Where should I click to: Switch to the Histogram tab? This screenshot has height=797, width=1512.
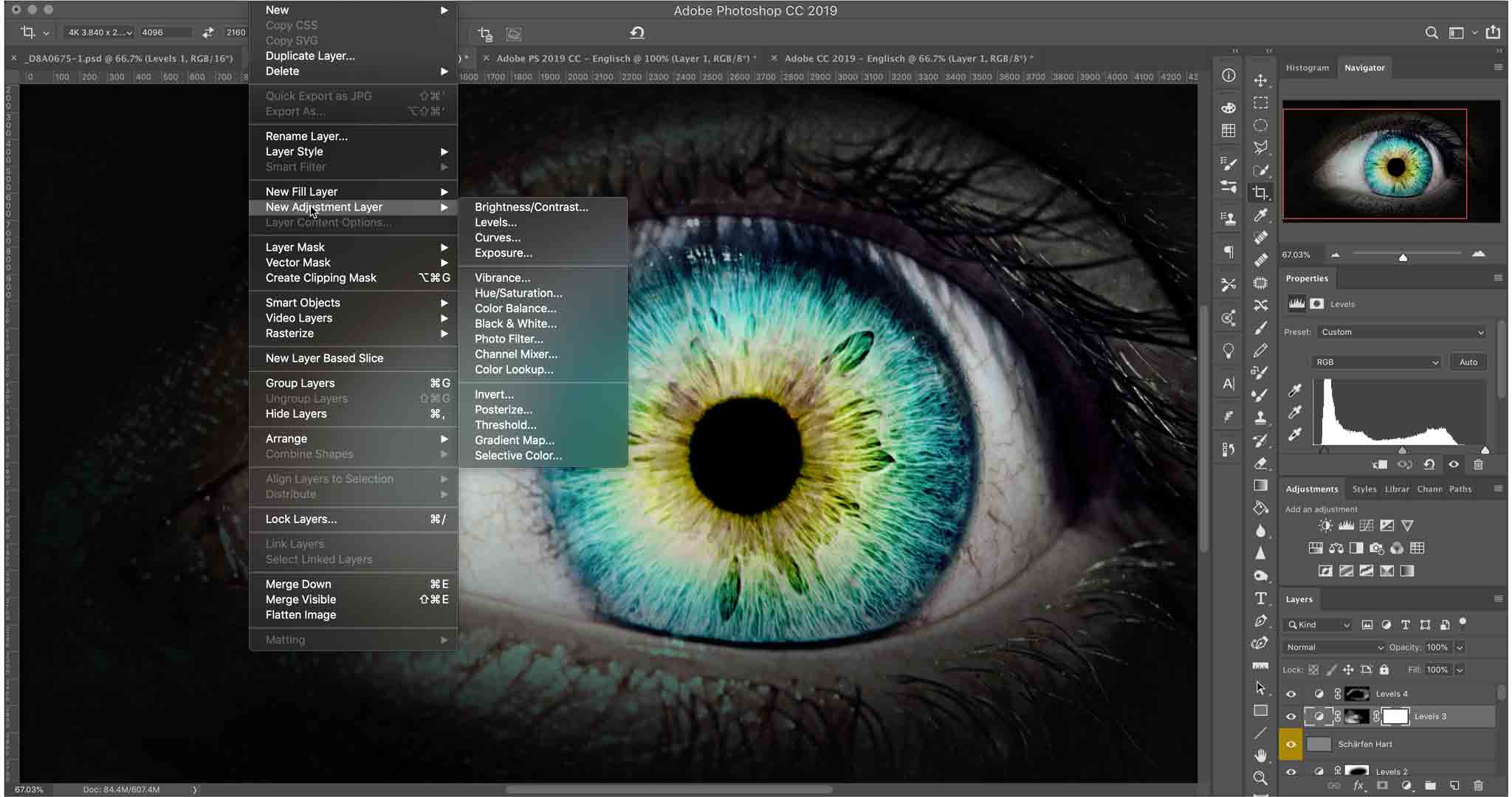click(1307, 67)
